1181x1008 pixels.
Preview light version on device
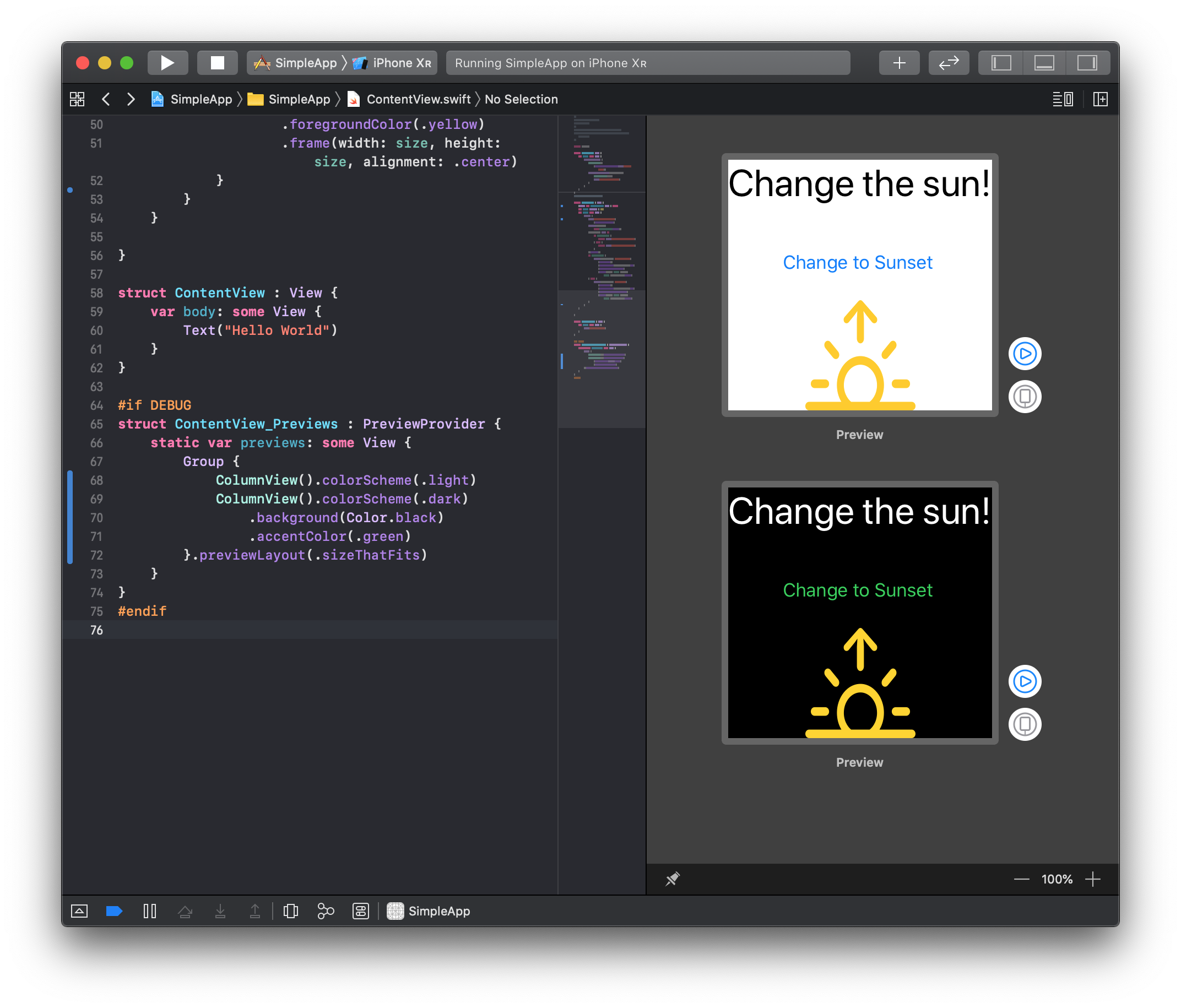(1024, 396)
